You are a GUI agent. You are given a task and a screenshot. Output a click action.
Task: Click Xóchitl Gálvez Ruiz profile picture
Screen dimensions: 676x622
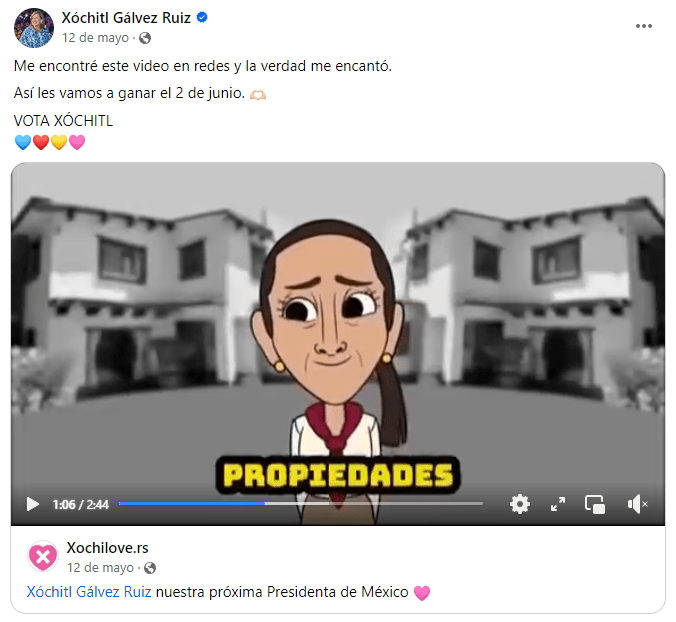34,28
